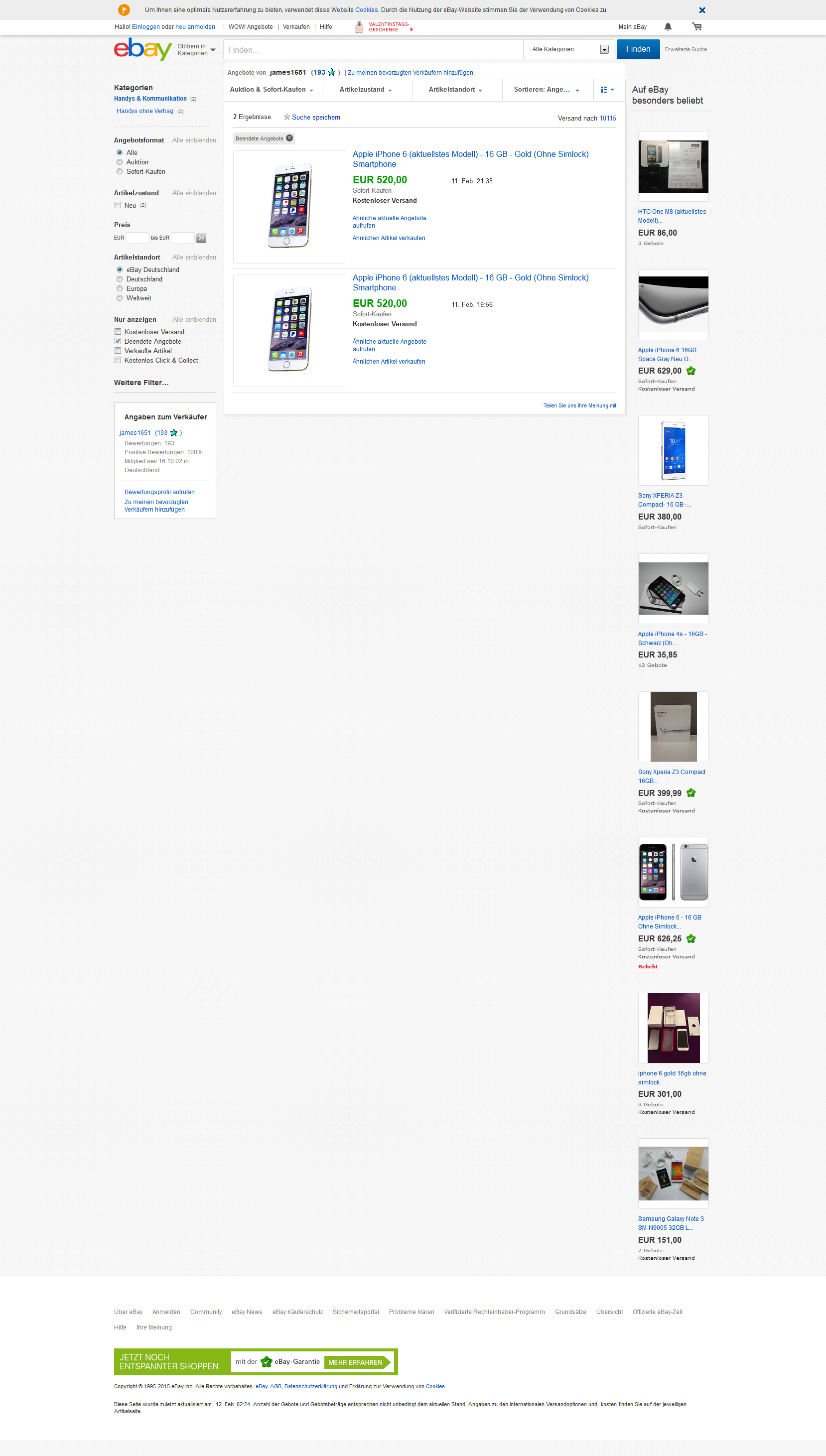Screen dimensions: 826x1456
Task: Remove the Beendete Angebote filter tag
Action: click(x=289, y=138)
